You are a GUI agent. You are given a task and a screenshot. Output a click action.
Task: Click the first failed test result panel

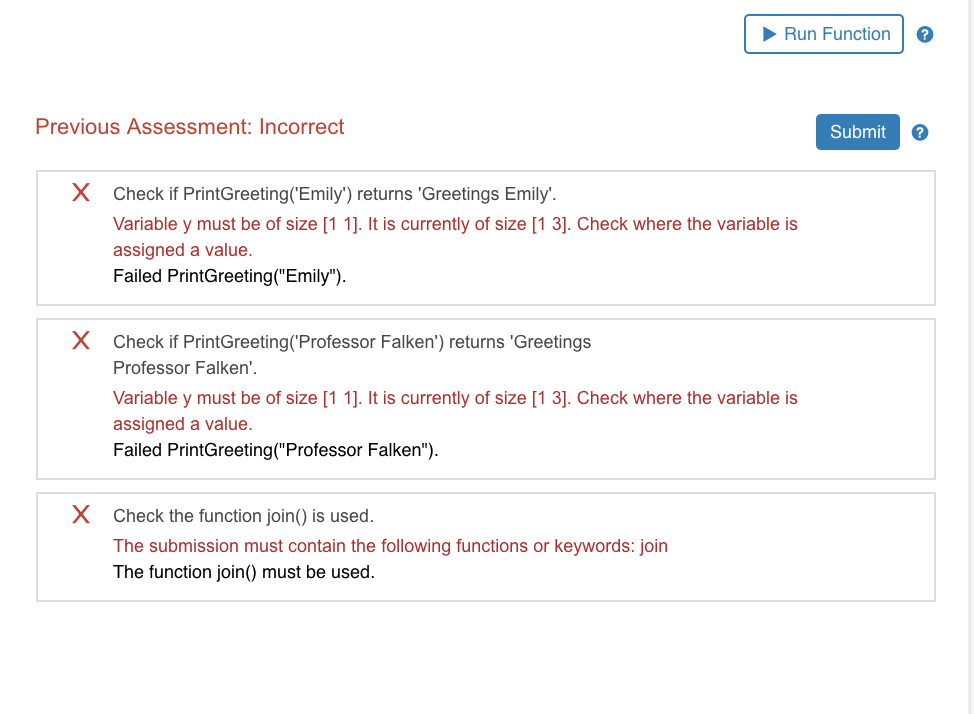(486, 238)
